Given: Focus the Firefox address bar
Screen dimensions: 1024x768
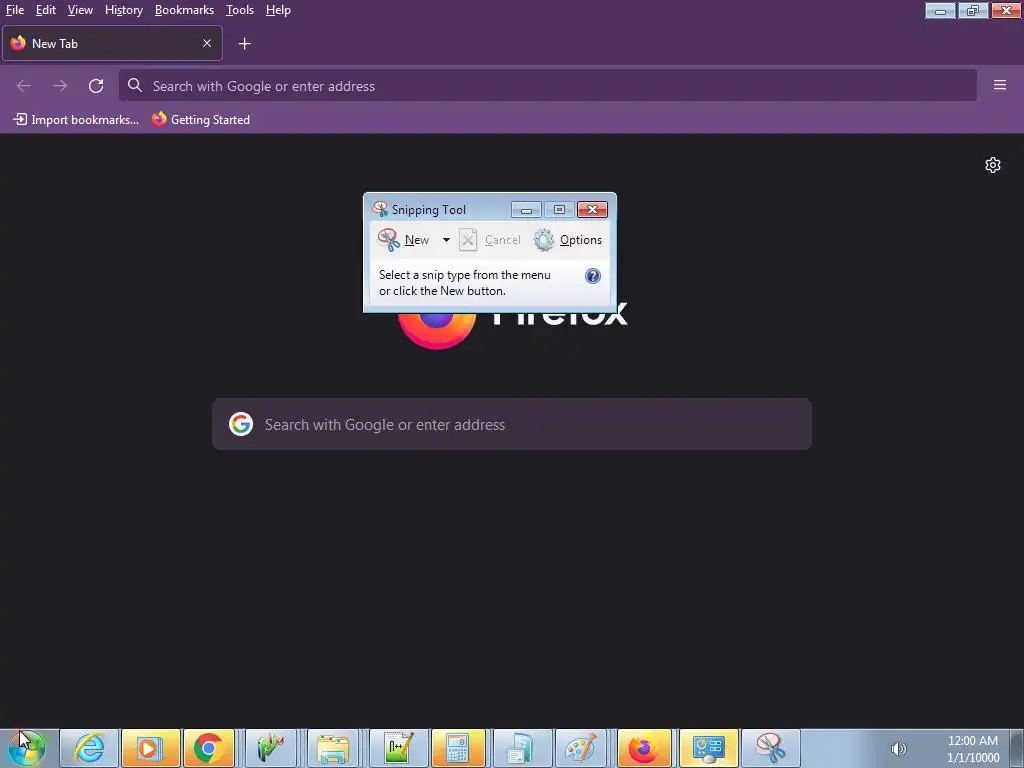Looking at the screenshot, I should (547, 86).
